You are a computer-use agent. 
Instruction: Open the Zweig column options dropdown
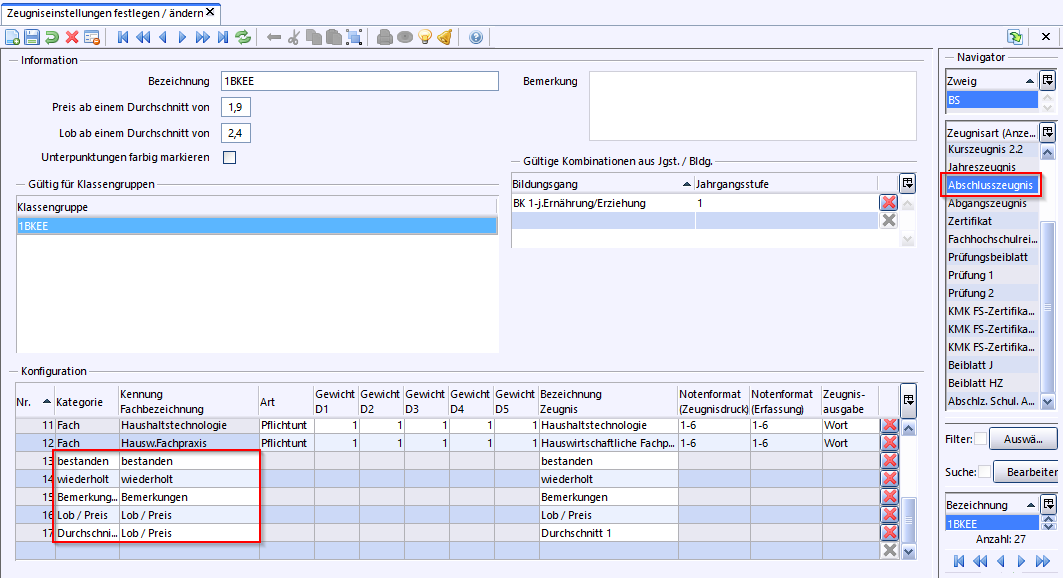(x=1048, y=80)
